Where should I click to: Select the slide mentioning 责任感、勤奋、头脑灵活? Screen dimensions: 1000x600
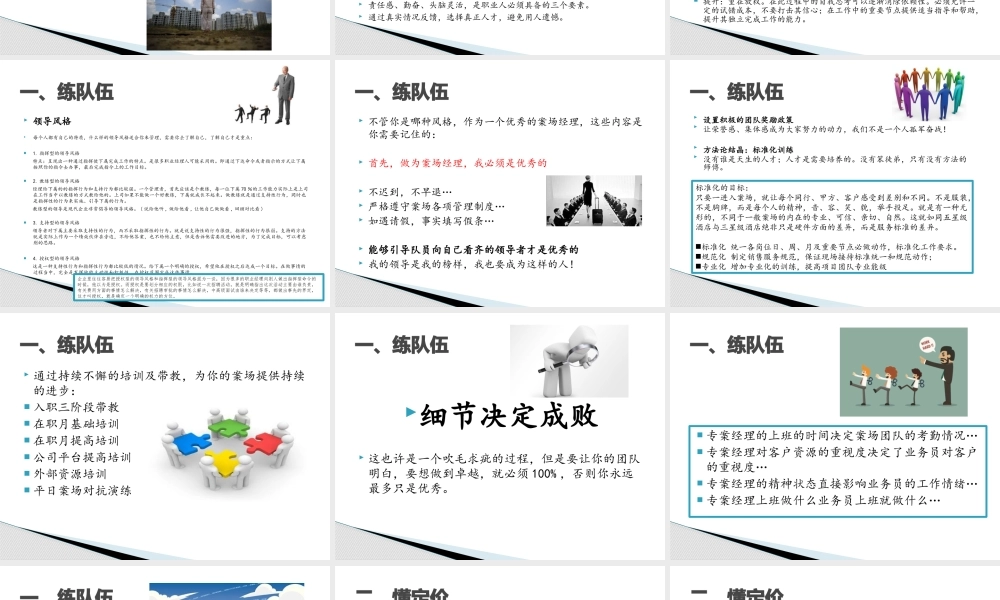(x=499, y=27)
